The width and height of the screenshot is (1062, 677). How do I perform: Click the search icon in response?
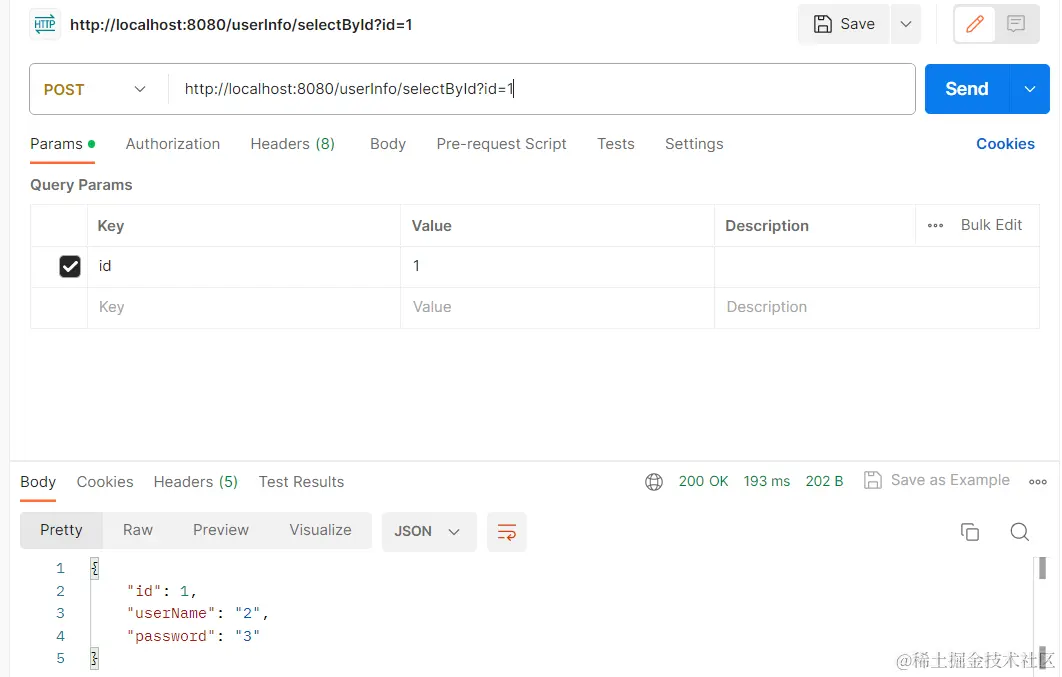coord(1019,532)
